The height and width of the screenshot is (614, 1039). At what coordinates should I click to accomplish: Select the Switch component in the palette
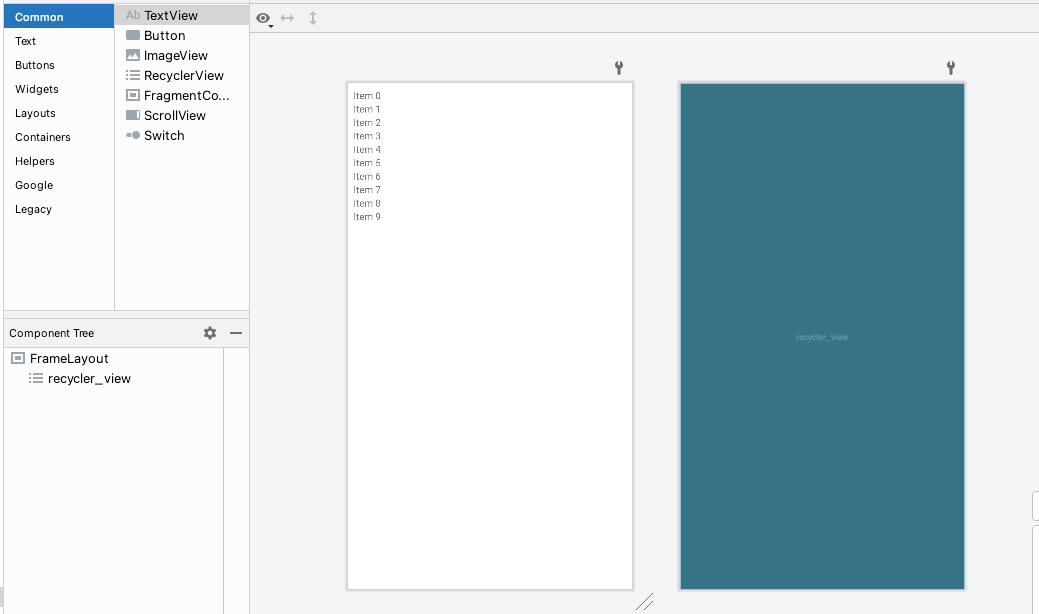[134, 135]
